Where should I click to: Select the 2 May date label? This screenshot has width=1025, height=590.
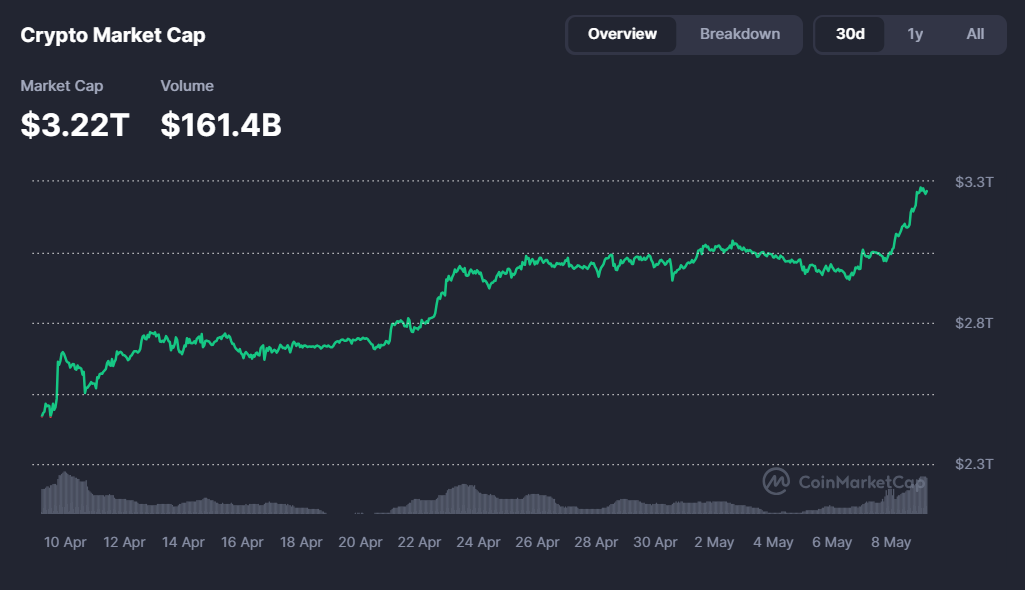(713, 541)
